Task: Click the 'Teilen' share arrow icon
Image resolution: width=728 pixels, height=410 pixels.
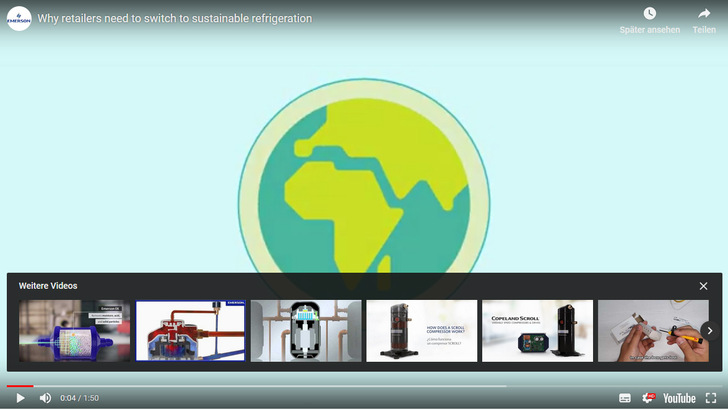Action: point(704,14)
